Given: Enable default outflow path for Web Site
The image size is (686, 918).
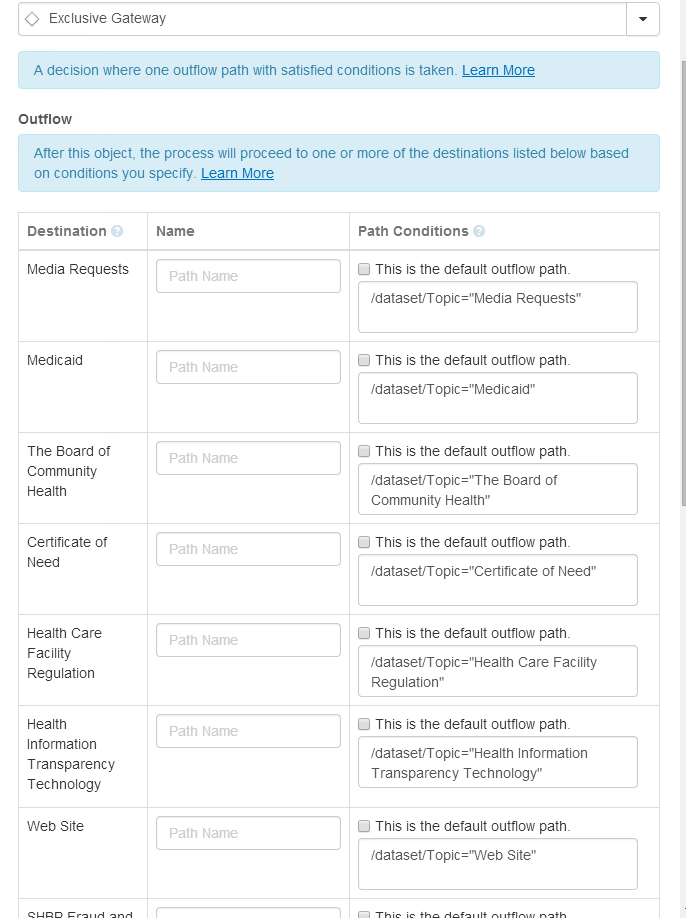Looking at the screenshot, I should pyautogui.click(x=364, y=826).
